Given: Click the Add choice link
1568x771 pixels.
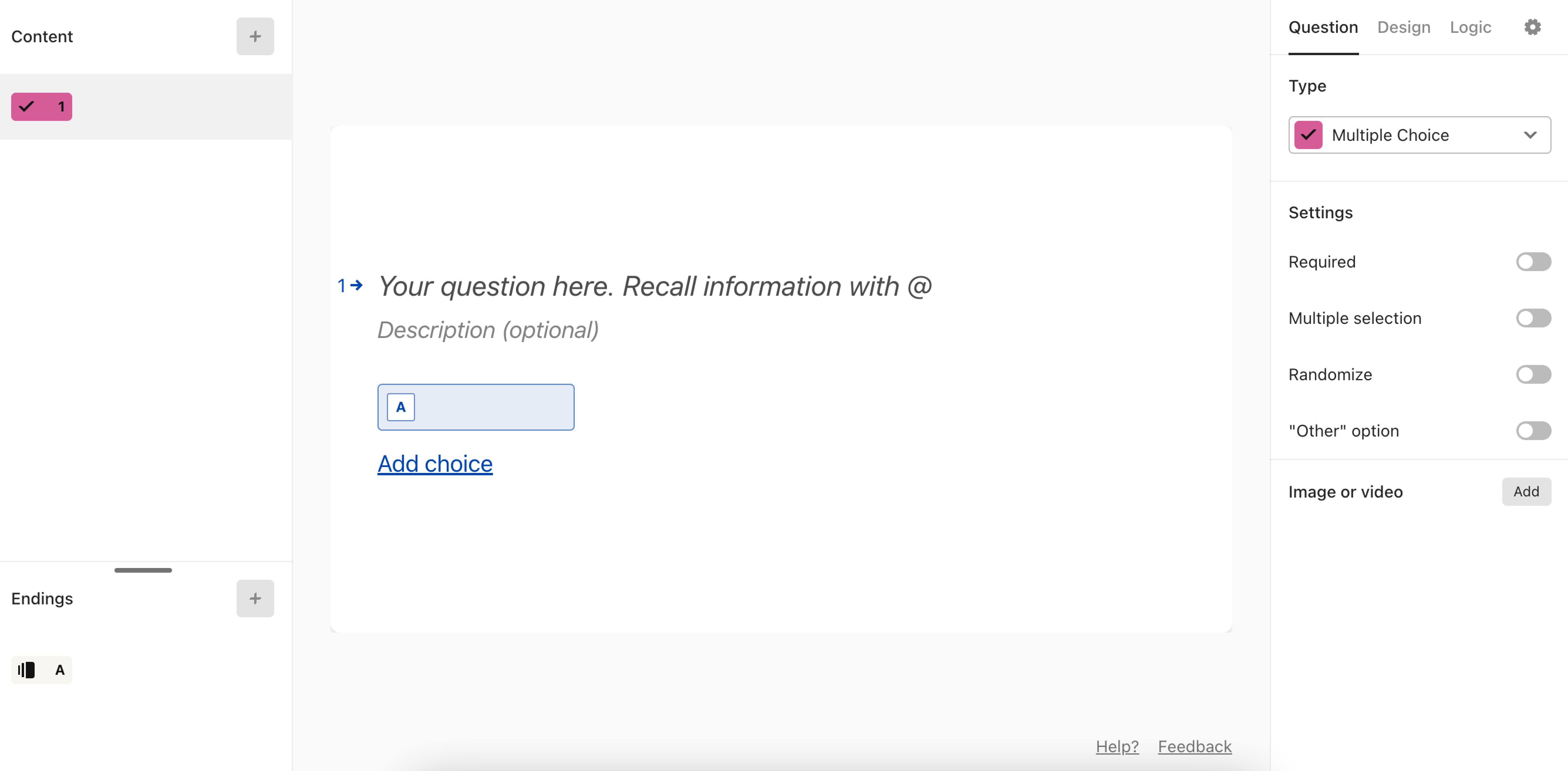Looking at the screenshot, I should (x=435, y=464).
